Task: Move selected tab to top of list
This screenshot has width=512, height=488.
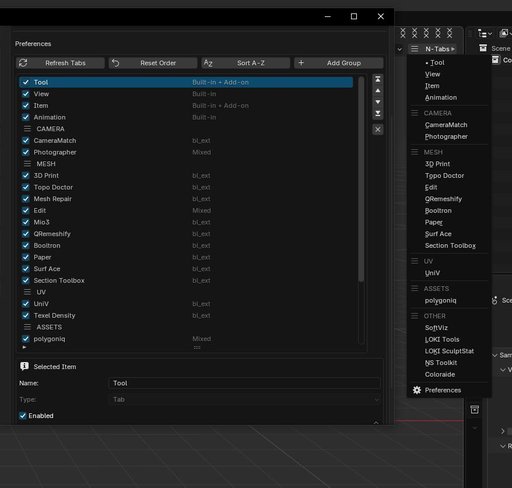Action: [x=378, y=79]
